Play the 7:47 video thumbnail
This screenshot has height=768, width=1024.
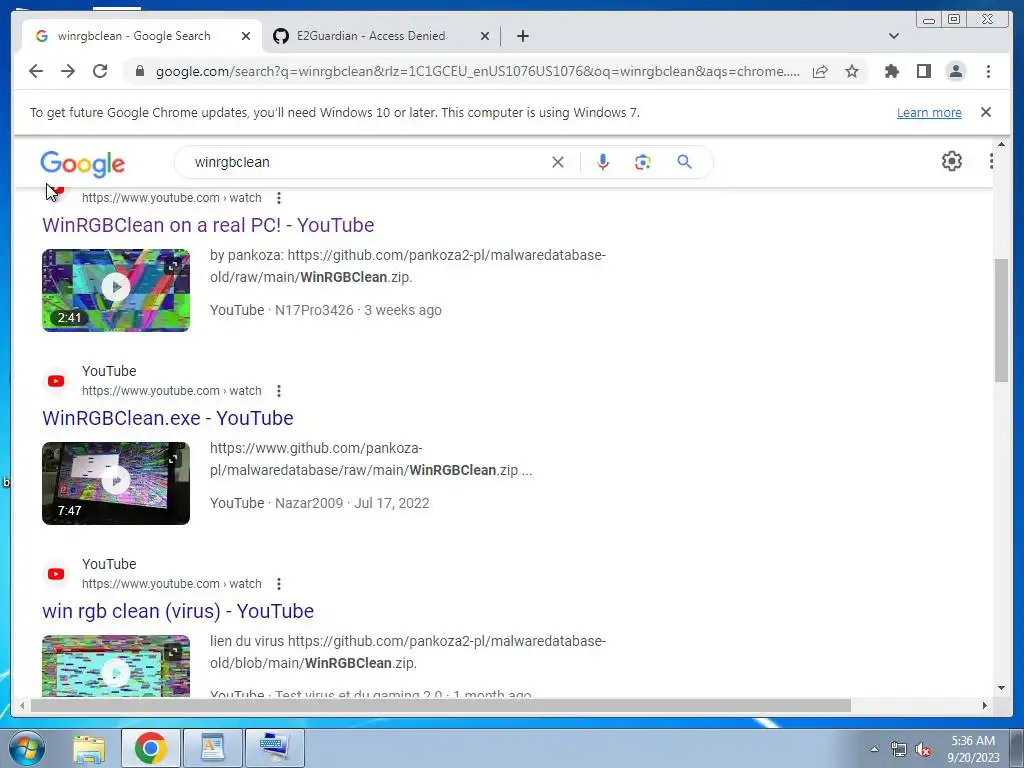116,483
